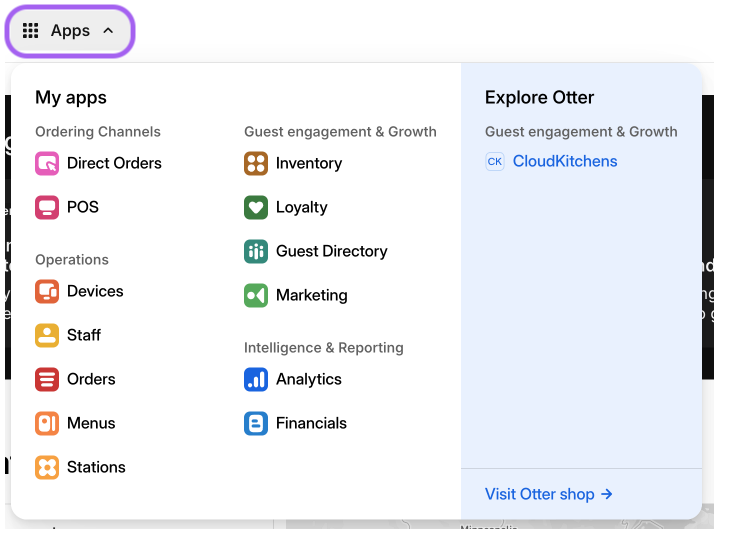The height and width of the screenshot is (538, 730).
Task: Click the brown Inventory icon
Action: click(x=256, y=163)
